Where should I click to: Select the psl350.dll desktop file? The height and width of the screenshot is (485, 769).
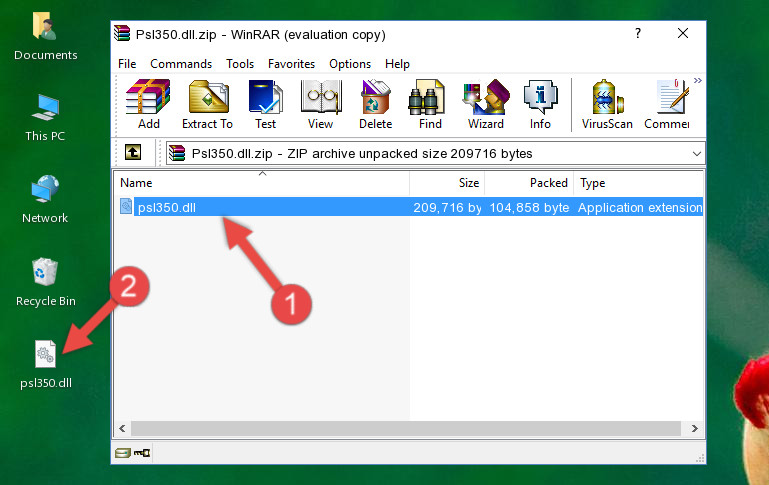(46, 364)
